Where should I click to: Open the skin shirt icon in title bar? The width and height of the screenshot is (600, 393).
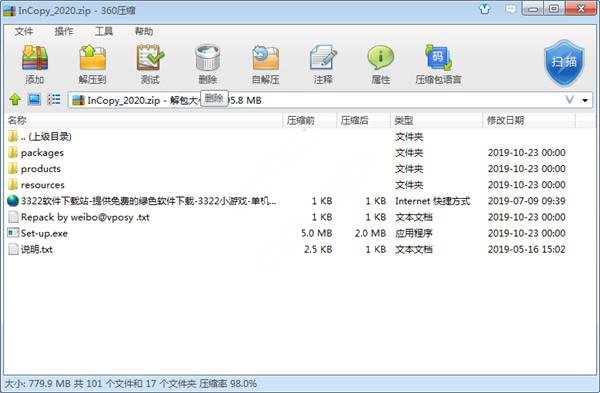click(x=485, y=9)
